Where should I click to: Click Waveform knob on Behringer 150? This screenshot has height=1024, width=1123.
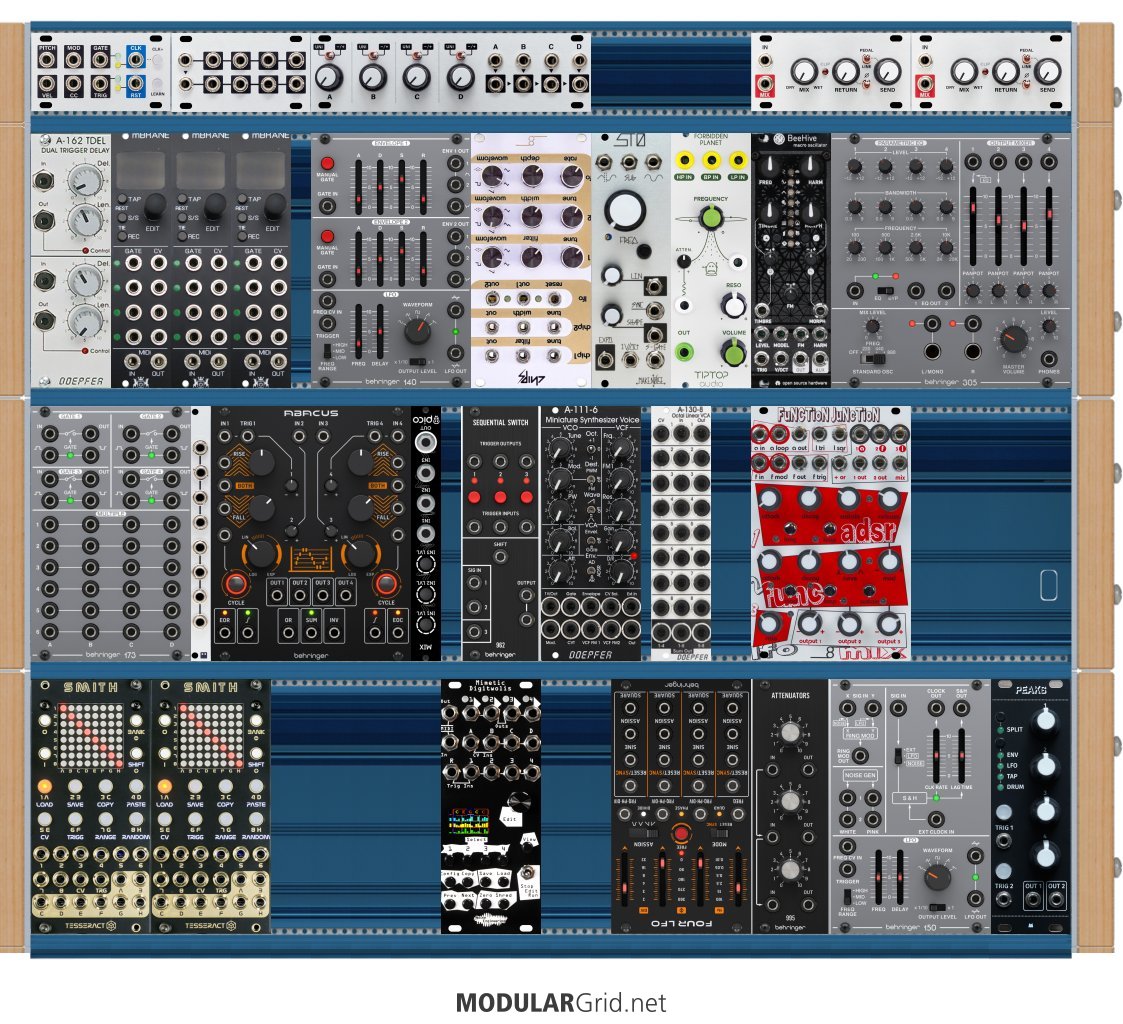point(936,876)
